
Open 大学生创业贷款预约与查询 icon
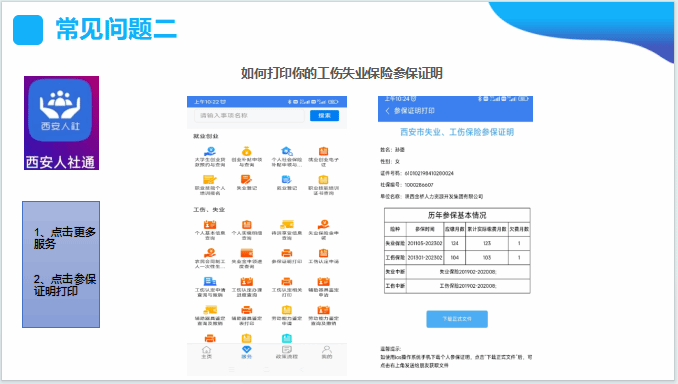(x=210, y=151)
